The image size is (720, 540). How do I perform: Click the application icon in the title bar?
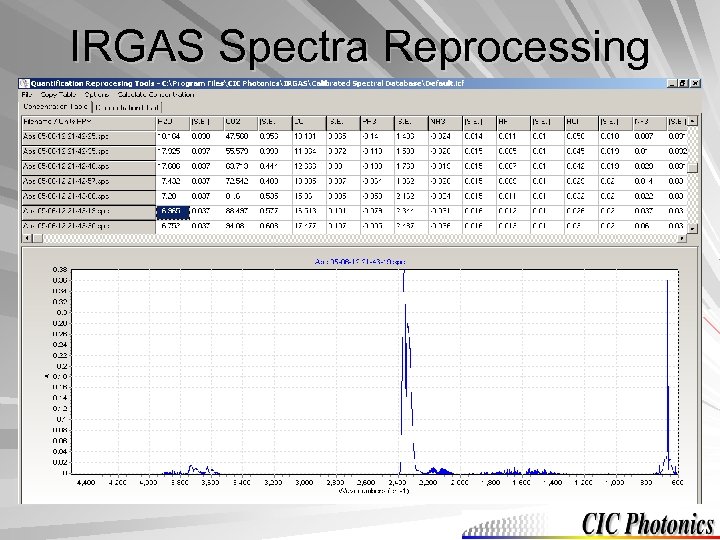[x=24, y=83]
